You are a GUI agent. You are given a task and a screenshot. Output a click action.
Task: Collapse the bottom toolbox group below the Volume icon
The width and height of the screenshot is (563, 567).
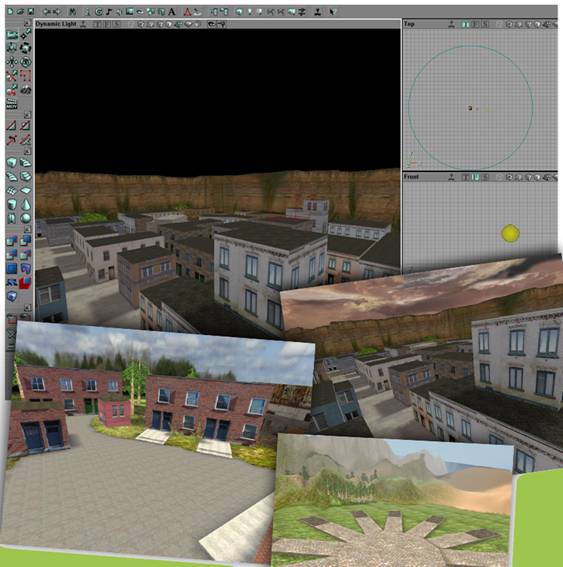coord(27,308)
